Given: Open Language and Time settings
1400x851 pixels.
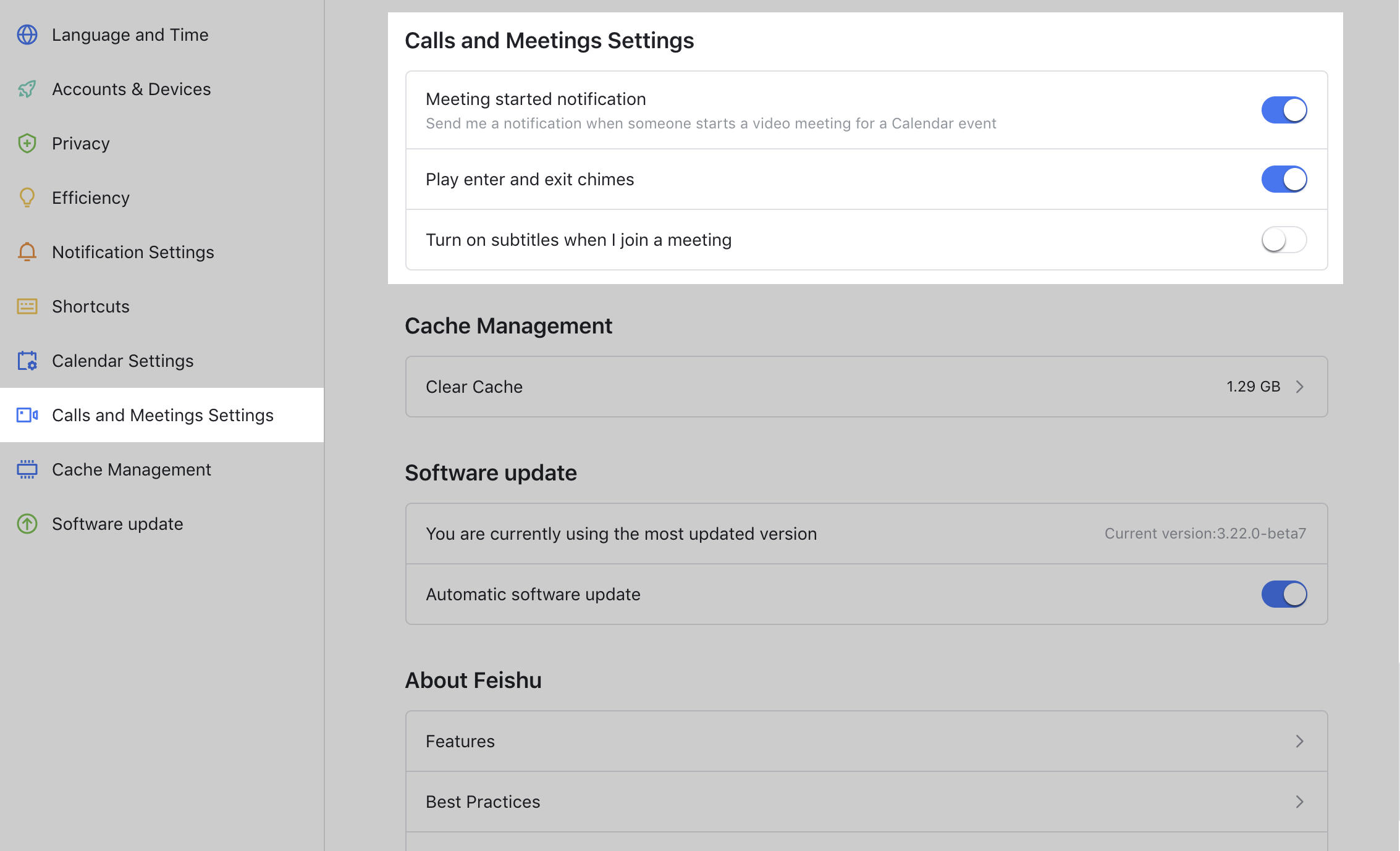Looking at the screenshot, I should click(162, 35).
